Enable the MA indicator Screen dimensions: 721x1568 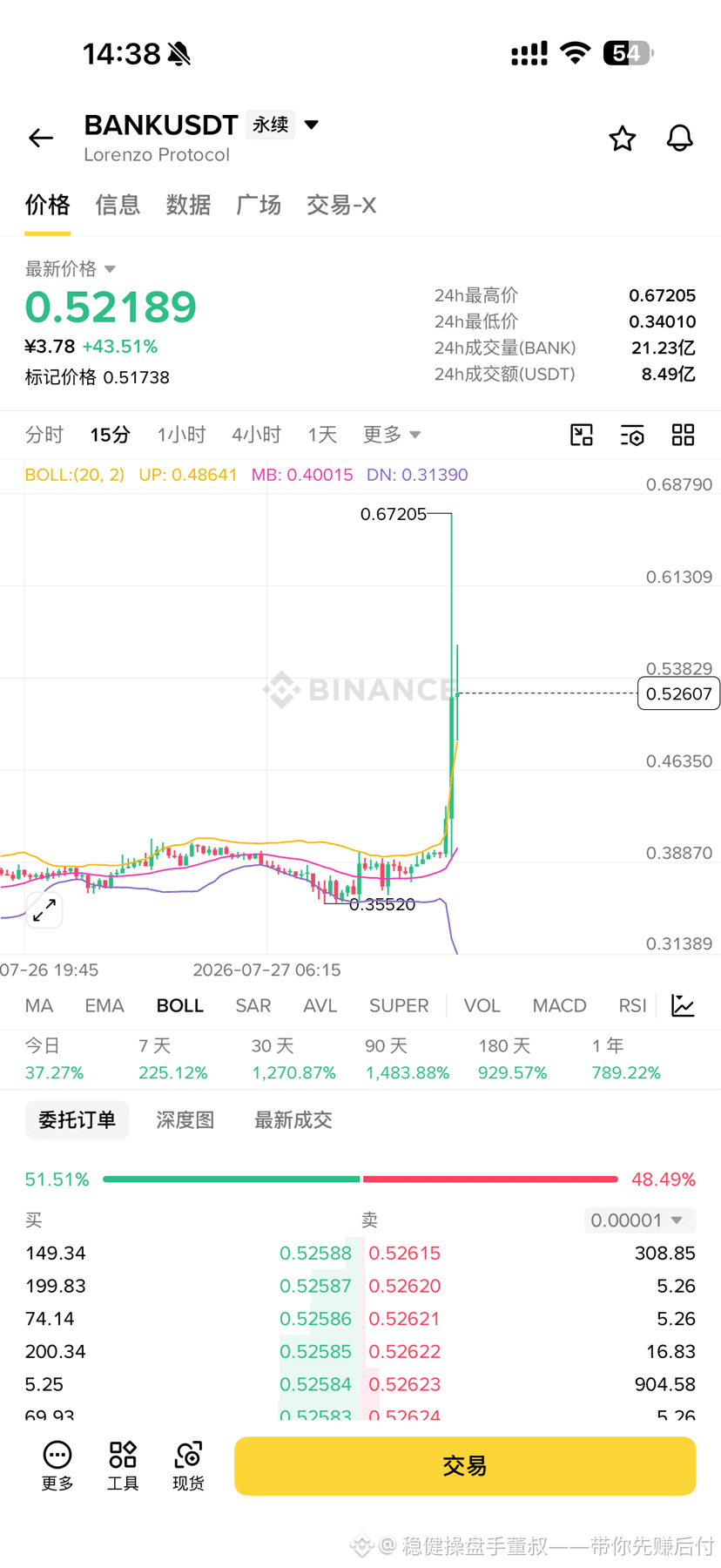[x=39, y=1006]
